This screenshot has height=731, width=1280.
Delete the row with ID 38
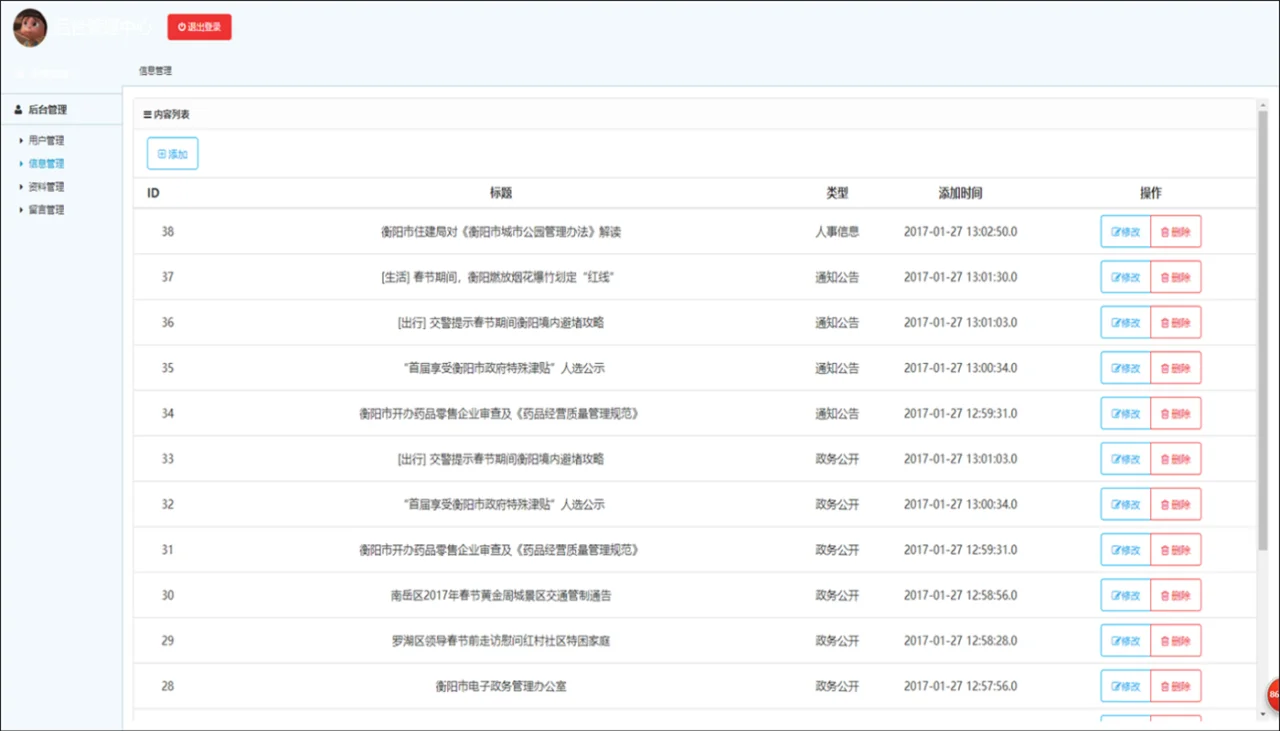tap(1176, 232)
